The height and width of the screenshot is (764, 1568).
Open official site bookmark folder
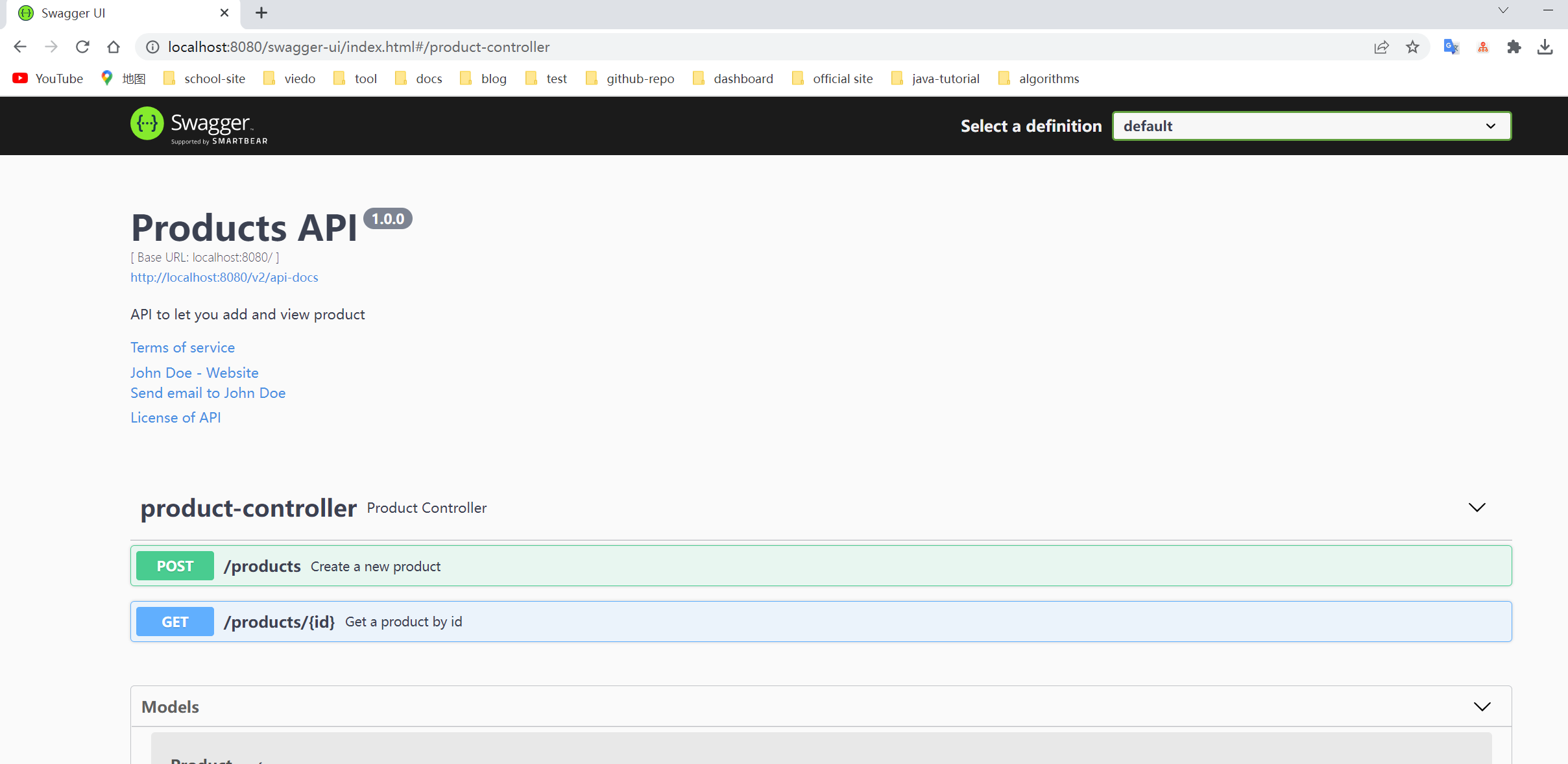(832, 79)
